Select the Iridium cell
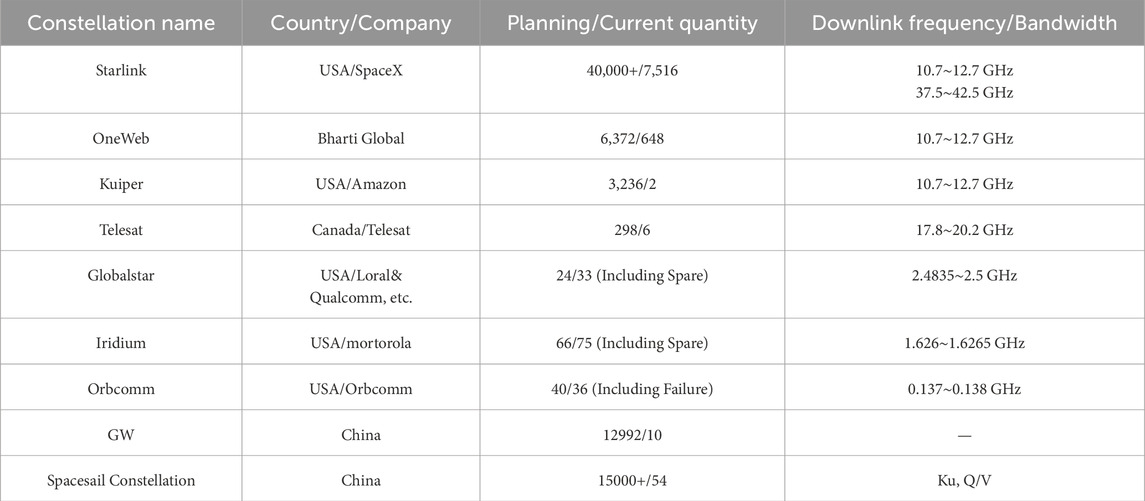1145x501 pixels. 121,343
